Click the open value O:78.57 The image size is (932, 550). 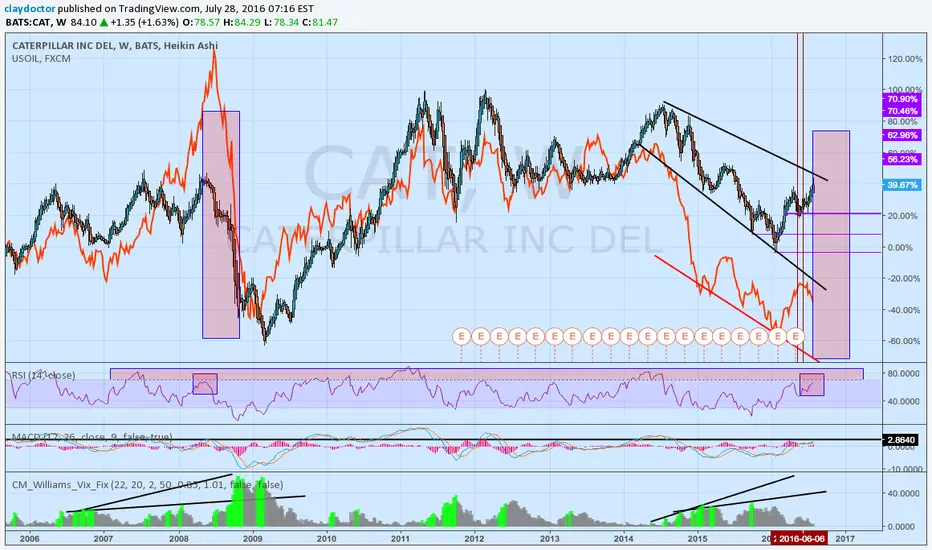[201, 23]
